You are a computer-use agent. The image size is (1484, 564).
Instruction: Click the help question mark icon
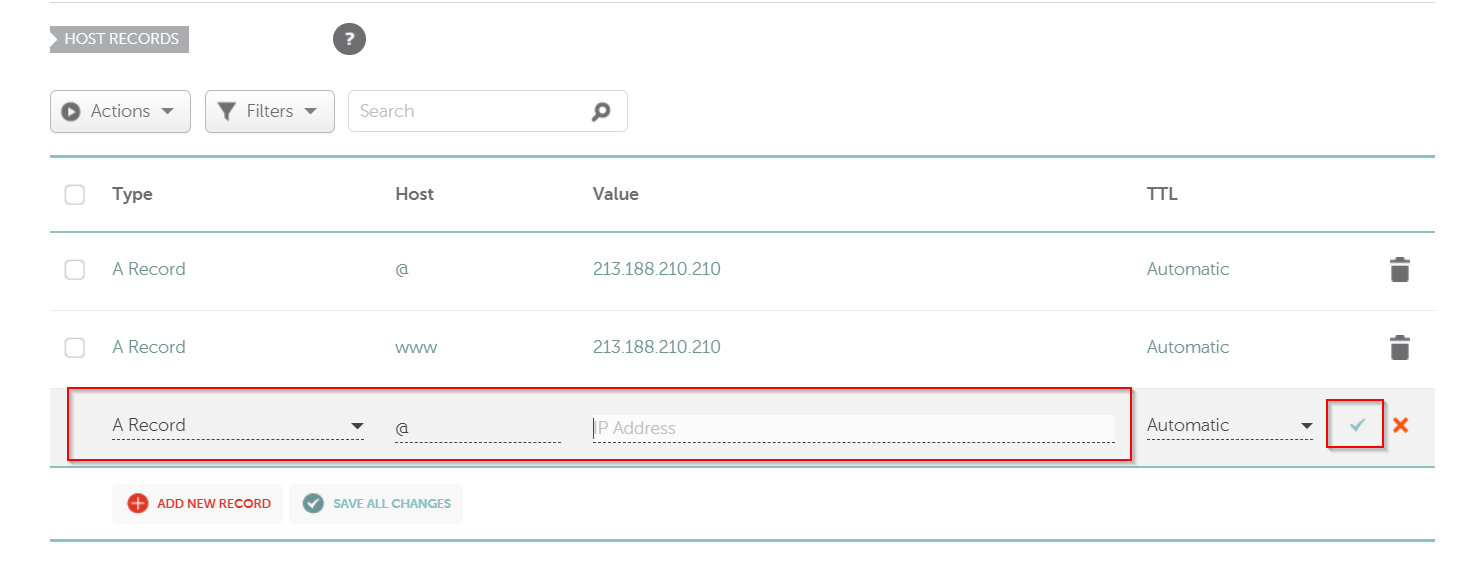tap(349, 40)
